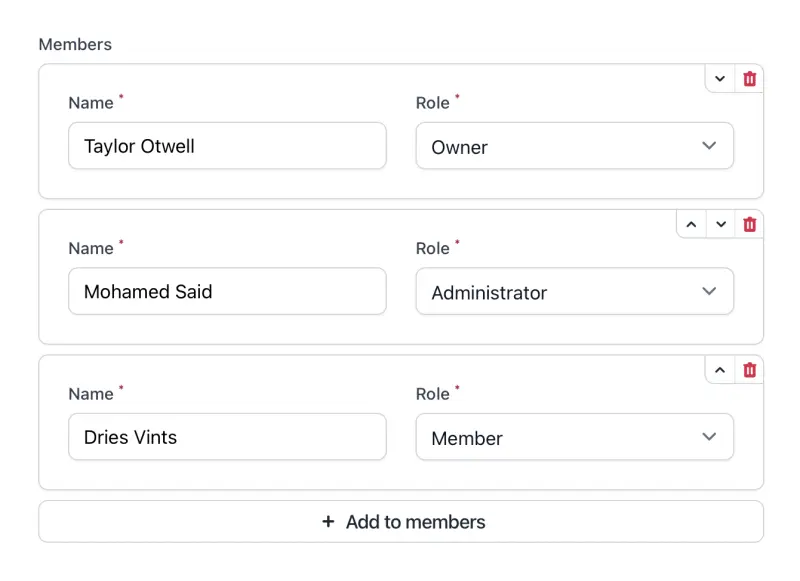Click the Mohamed Said name field
800x581 pixels.
[227, 292]
